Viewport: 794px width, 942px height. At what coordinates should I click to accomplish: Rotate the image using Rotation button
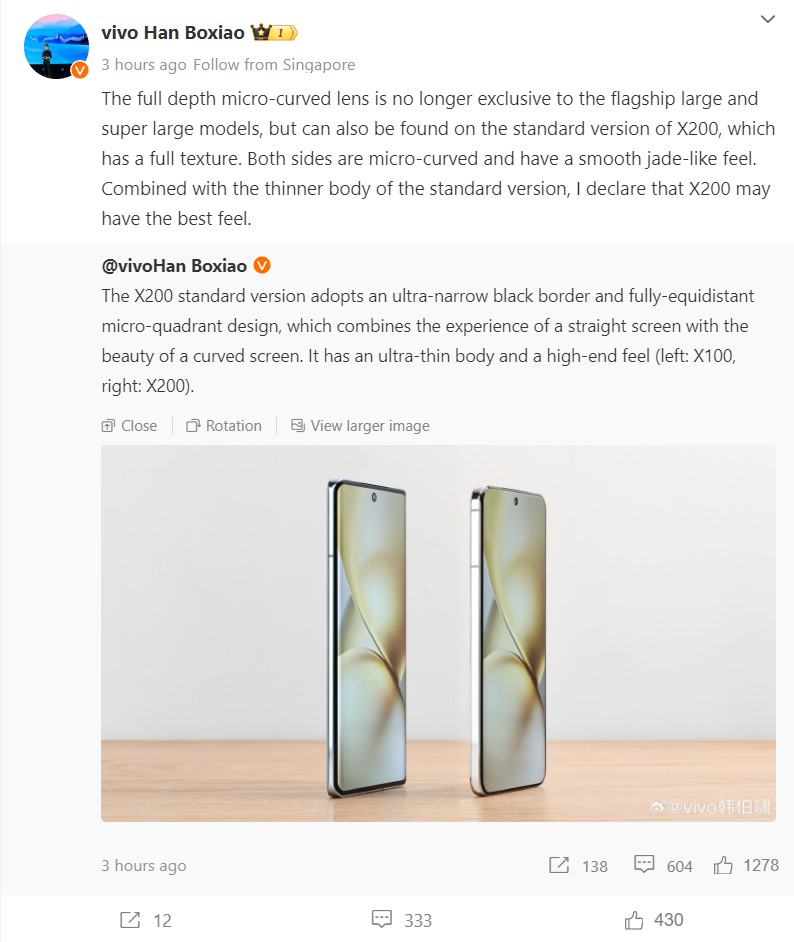click(224, 426)
